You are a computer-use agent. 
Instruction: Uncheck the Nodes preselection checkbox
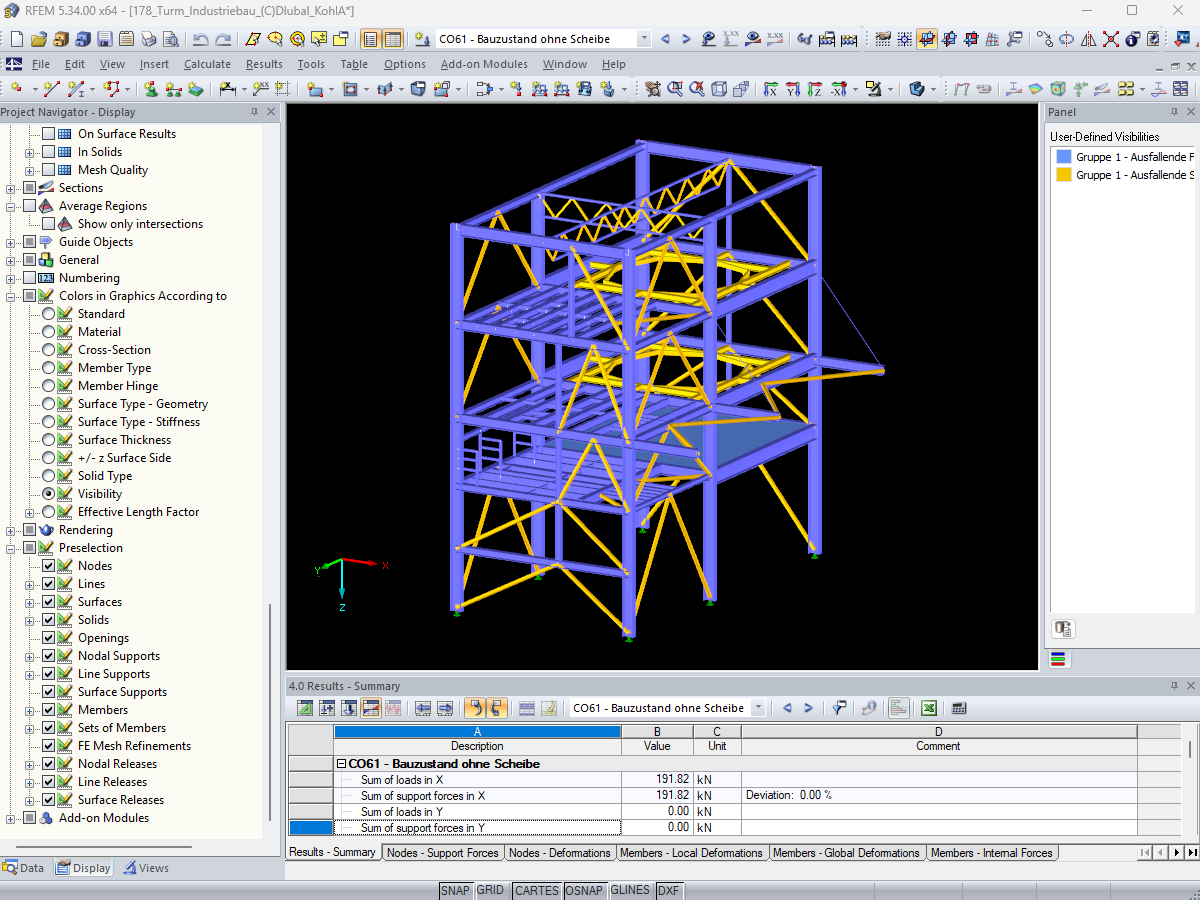pos(48,565)
